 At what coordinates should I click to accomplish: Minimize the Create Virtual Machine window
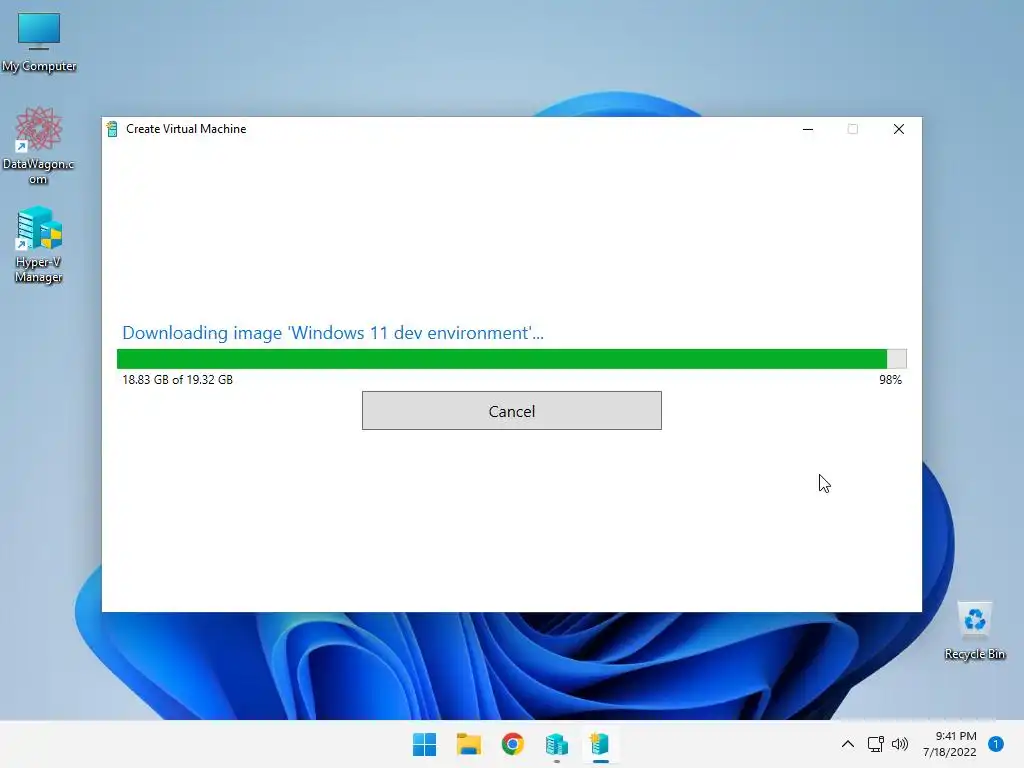[808, 129]
